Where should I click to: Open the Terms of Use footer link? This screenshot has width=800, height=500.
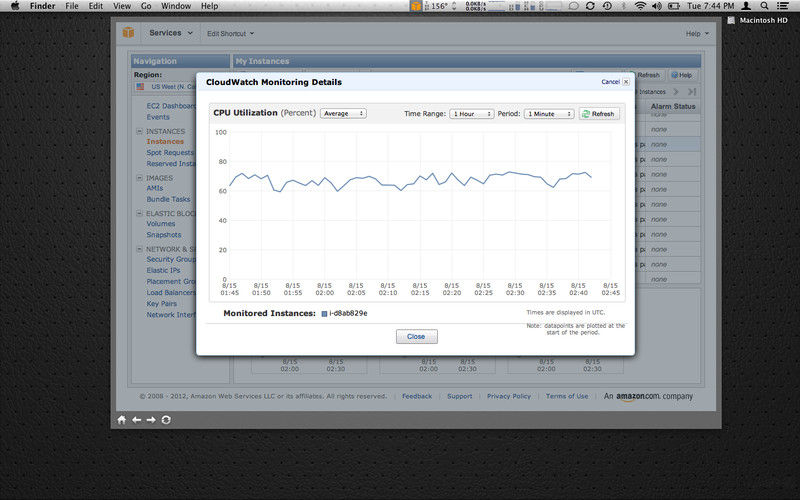tap(567, 396)
